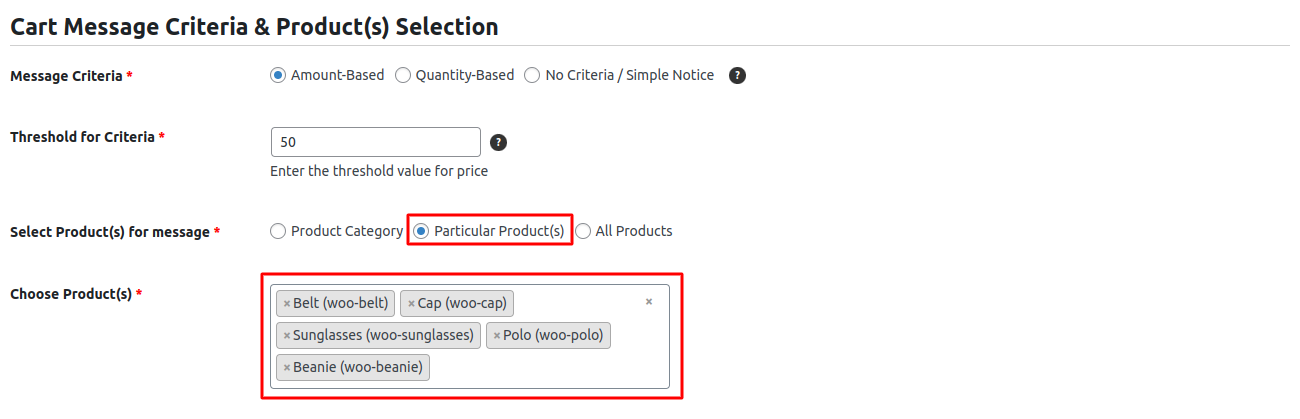
Task: Remove Belt (woo-belt) product tag
Action: tap(287, 304)
